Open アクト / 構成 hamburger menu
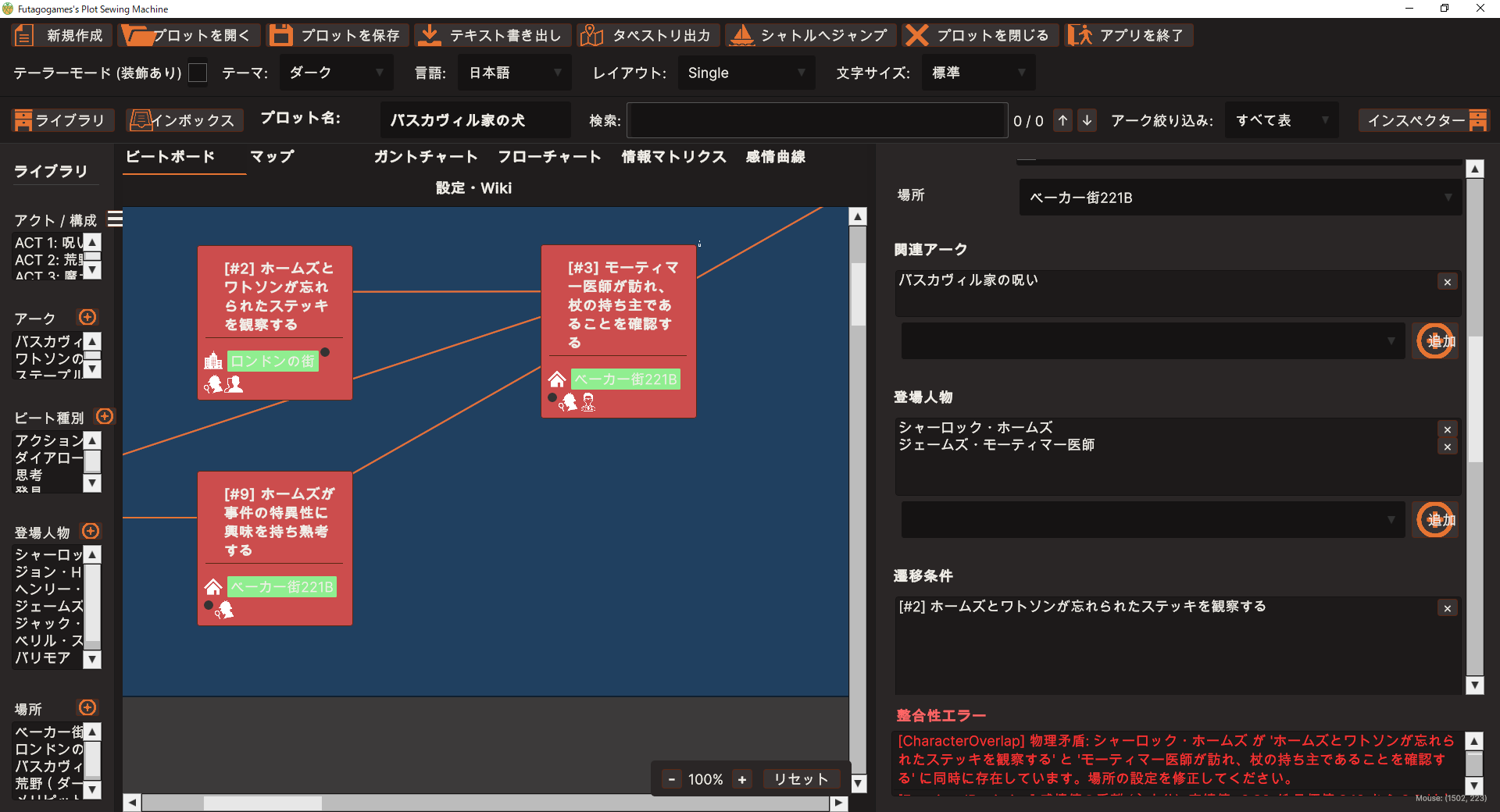1500x812 pixels. (x=115, y=219)
